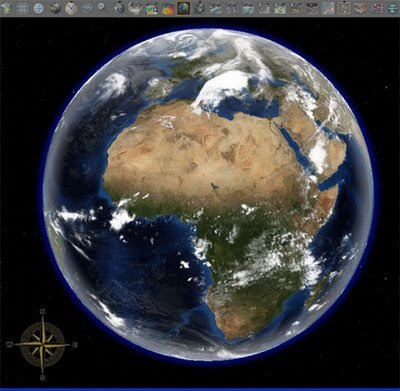The width and height of the screenshot is (400, 391).
Task: Click the compass rose west marker
Action: point(10,345)
